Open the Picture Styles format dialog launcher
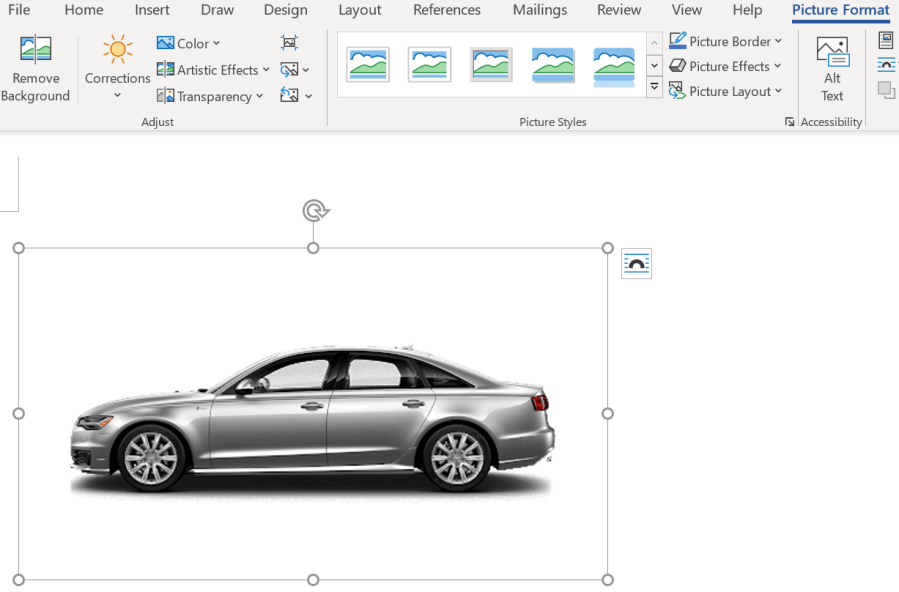This screenshot has height=592, width=899. tap(789, 122)
